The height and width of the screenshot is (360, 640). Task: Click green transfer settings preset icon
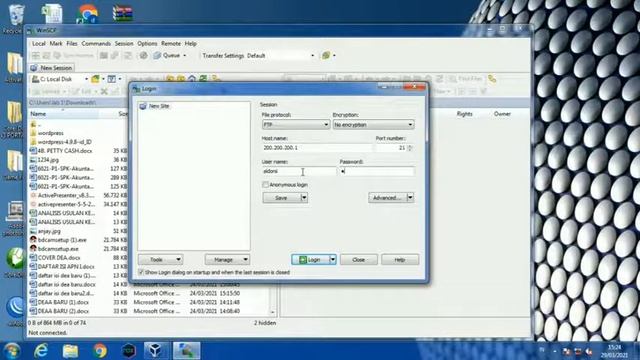click(326, 56)
